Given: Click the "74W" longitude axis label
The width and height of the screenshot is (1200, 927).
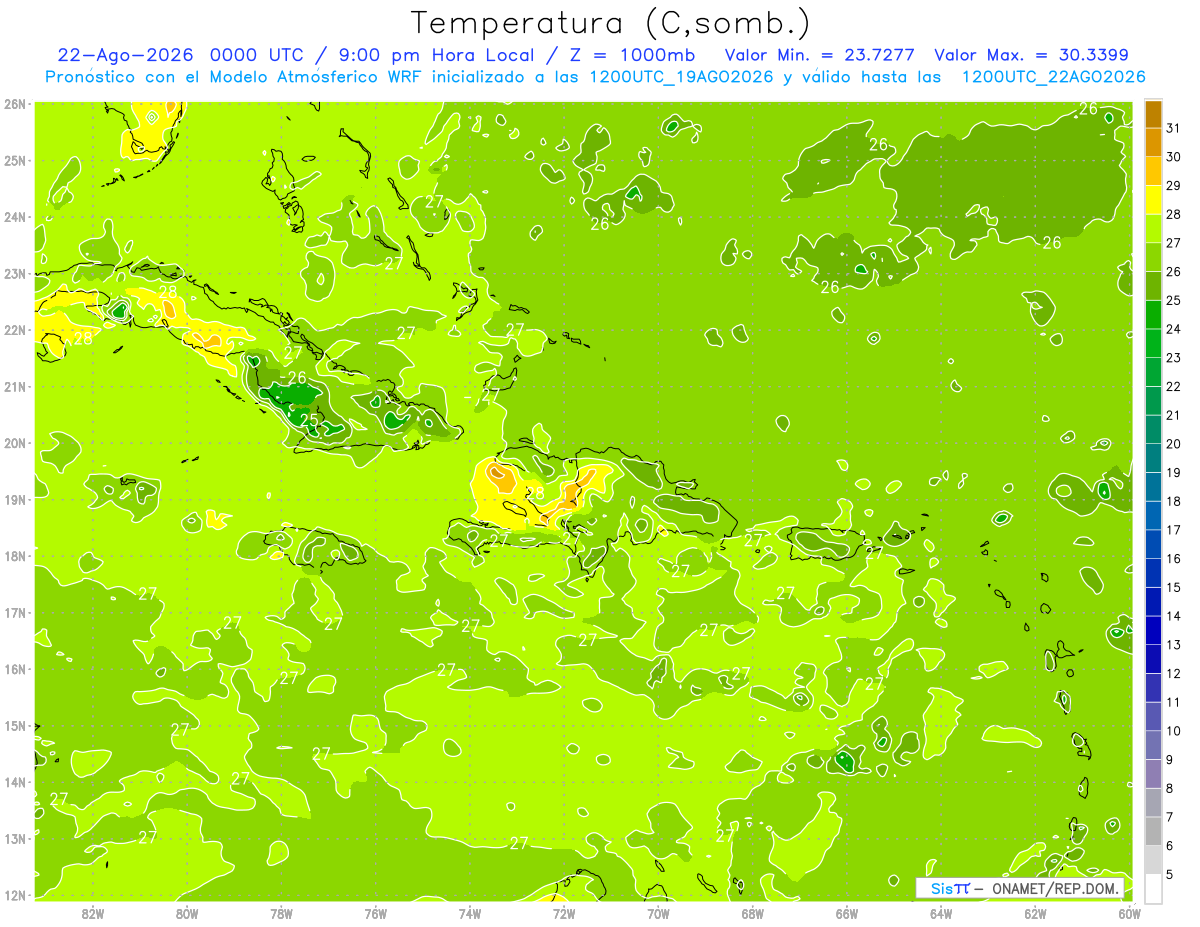Looking at the screenshot, I should pyautogui.click(x=470, y=913).
